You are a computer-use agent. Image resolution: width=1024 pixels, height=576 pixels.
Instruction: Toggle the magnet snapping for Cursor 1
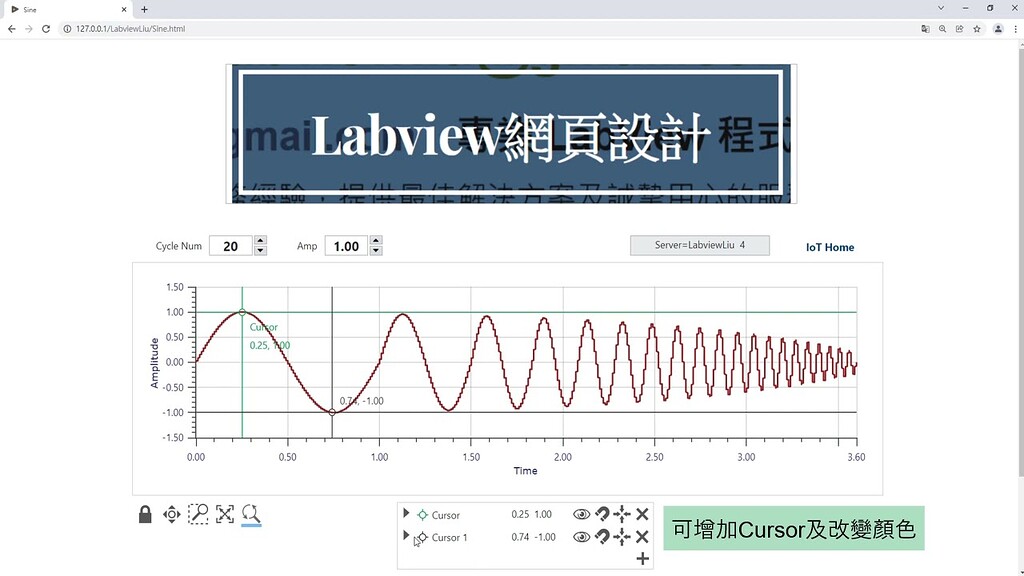[x=602, y=537]
